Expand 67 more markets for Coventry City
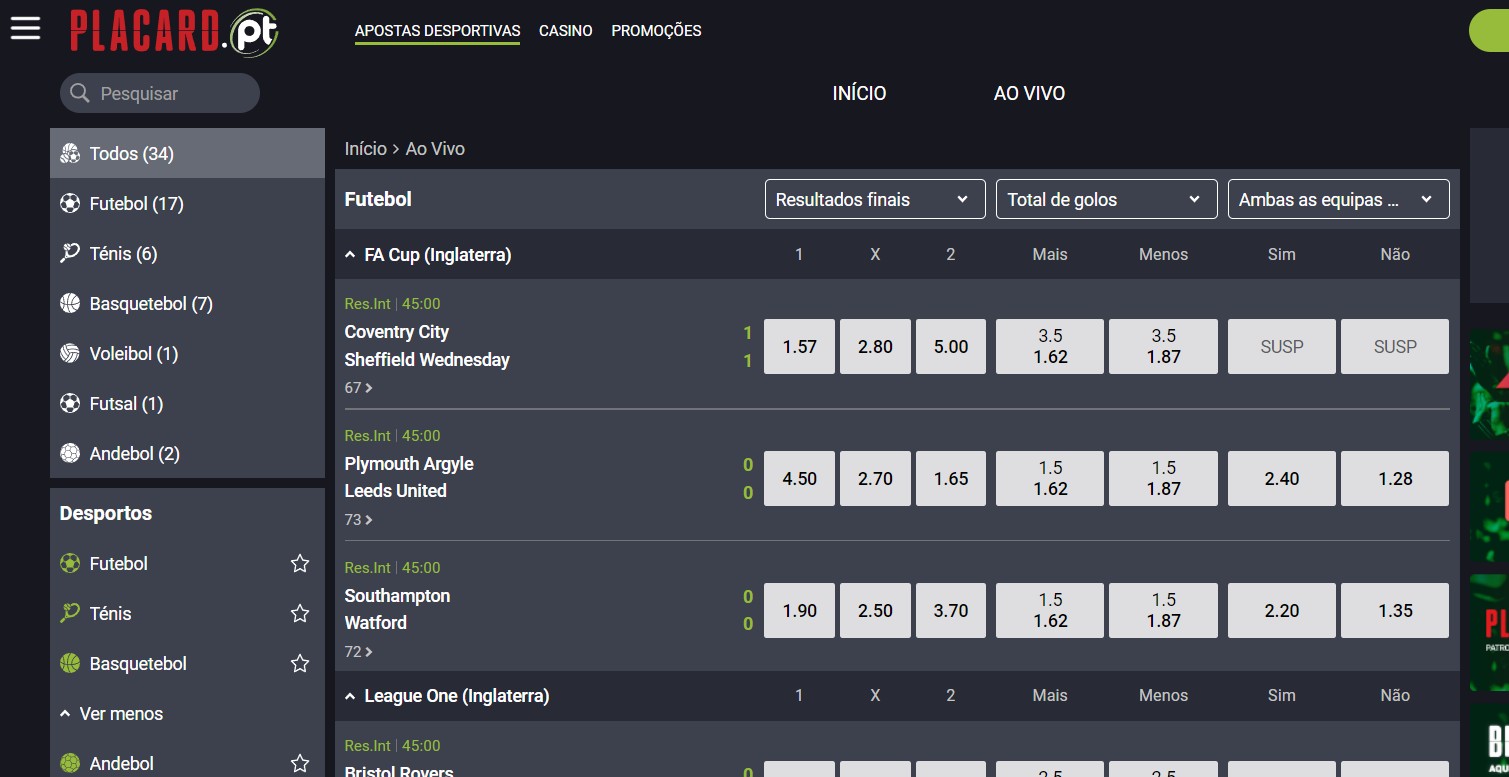The width and height of the screenshot is (1509, 777). tap(359, 387)
